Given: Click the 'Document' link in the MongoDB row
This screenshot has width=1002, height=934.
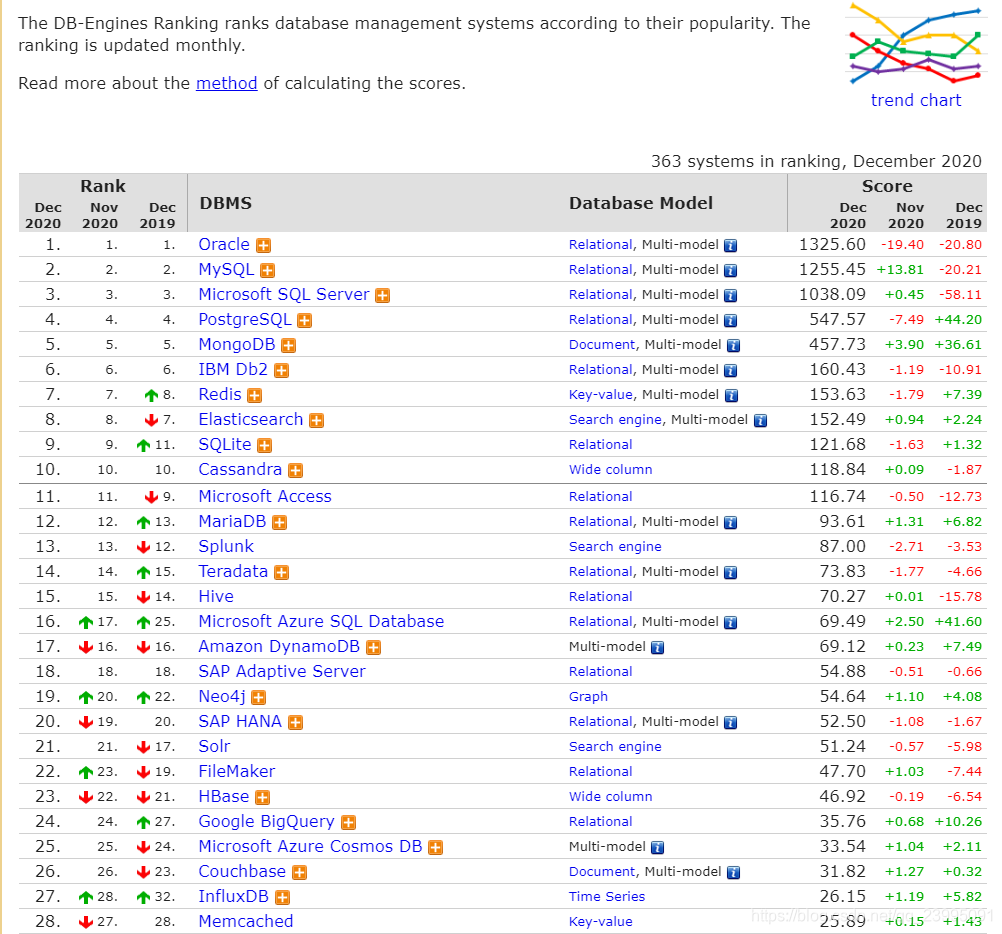Looking at the screenshot, I should click(x=603, y=344).
